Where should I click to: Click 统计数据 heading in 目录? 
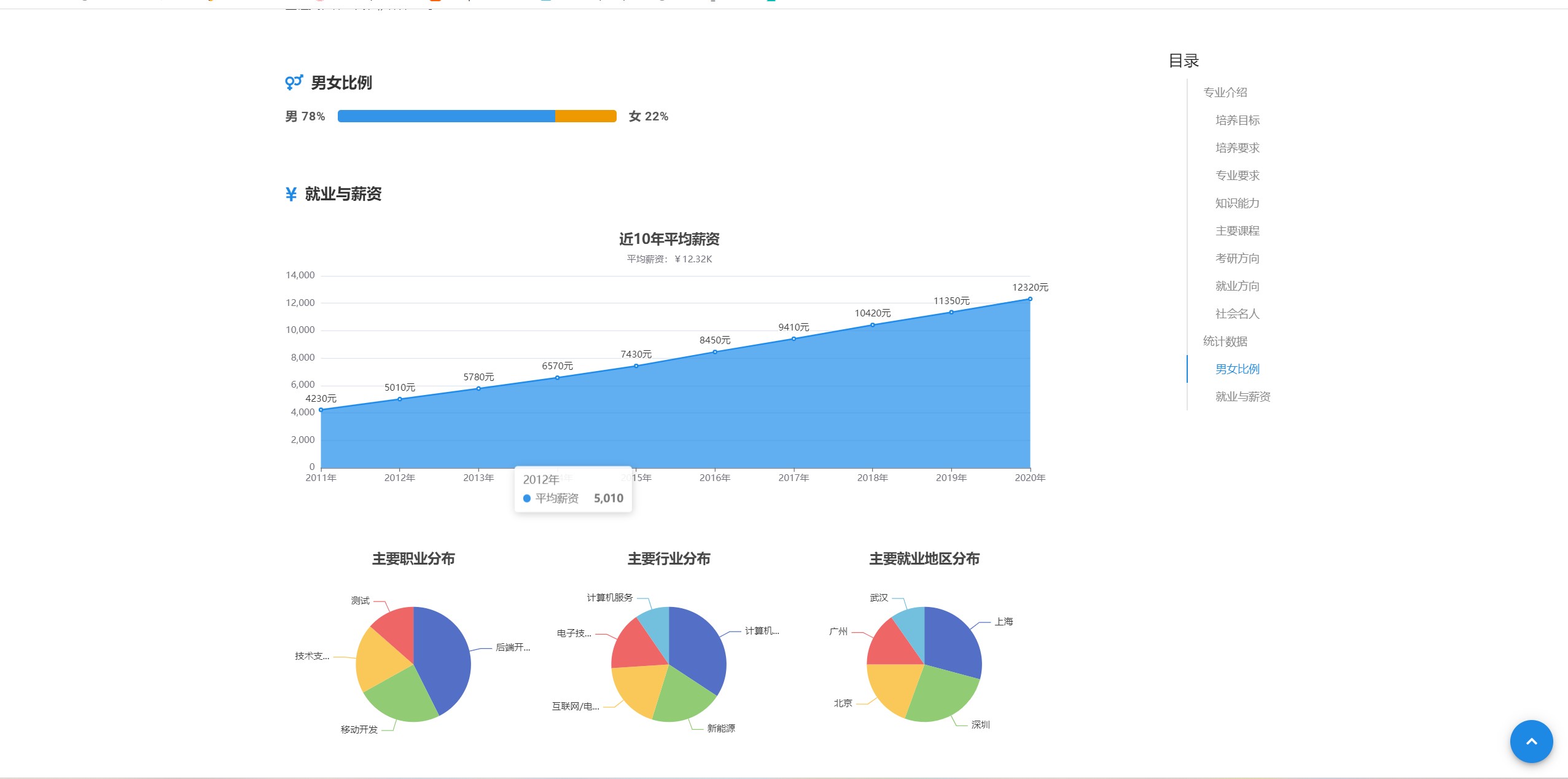coord(1225,341)
